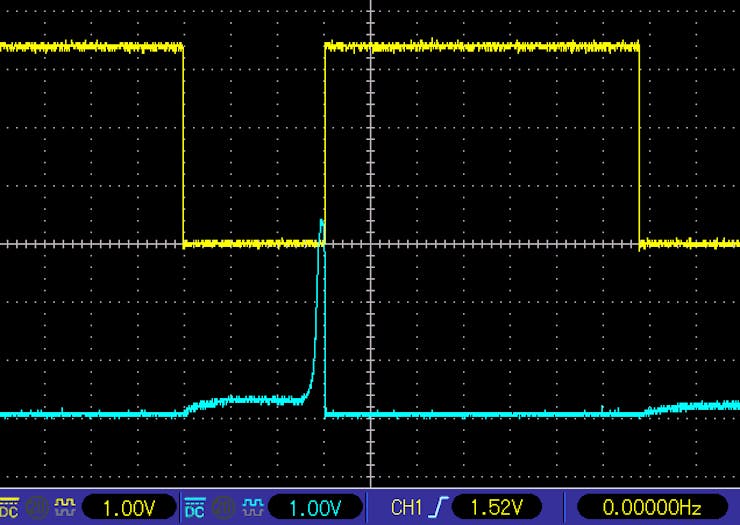Click the yellow channel square-wave icon
The image size is (740, 525).
point(65,508)
